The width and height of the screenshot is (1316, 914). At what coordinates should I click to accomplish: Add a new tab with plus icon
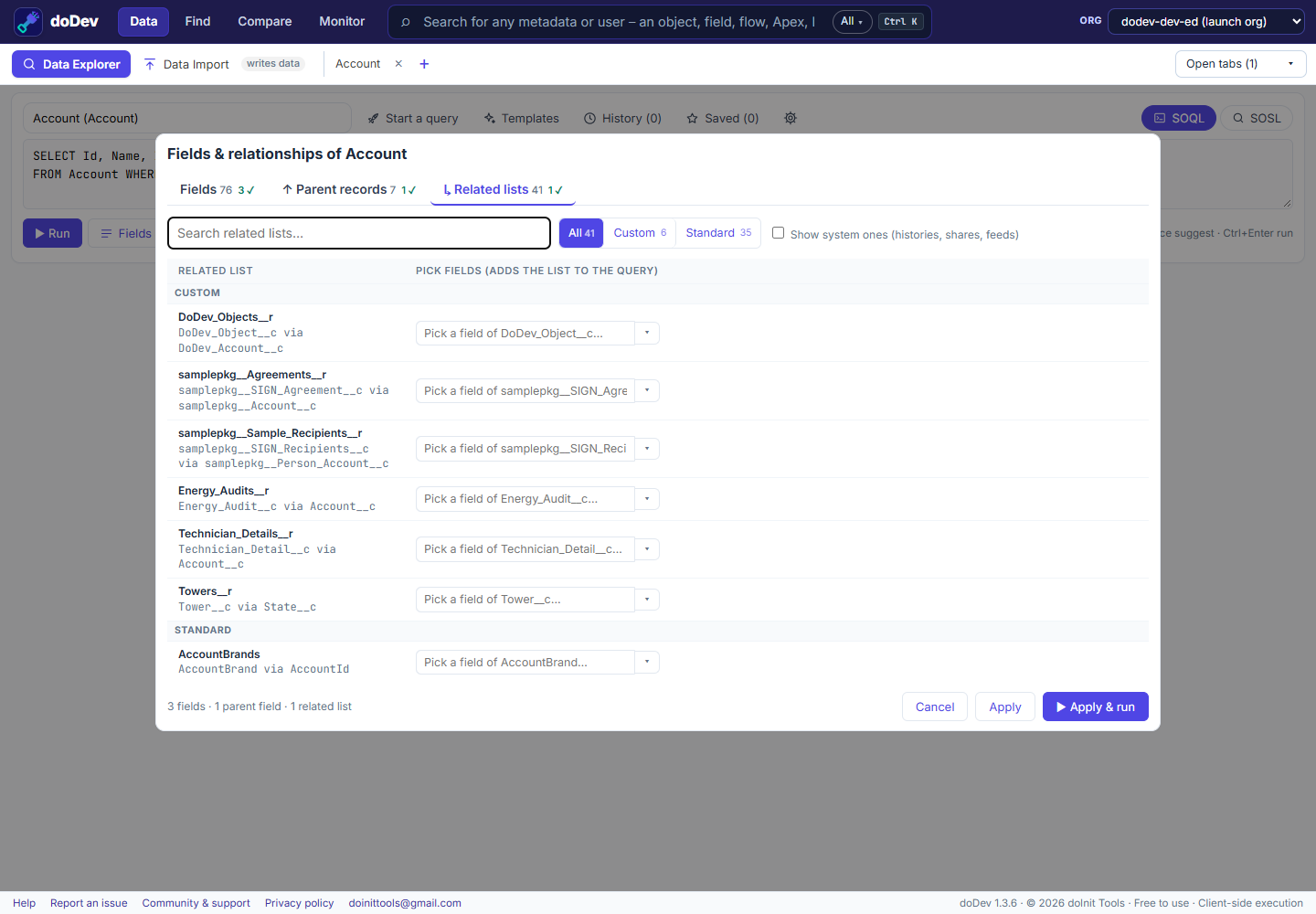(x=424, y=64)
